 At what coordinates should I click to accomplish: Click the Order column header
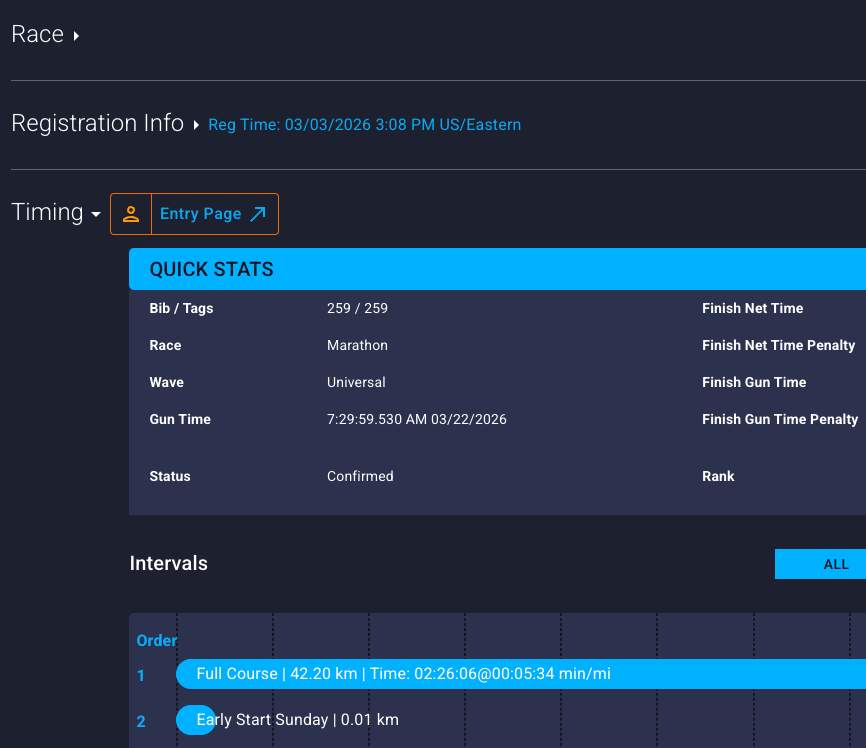pos(157,641)
